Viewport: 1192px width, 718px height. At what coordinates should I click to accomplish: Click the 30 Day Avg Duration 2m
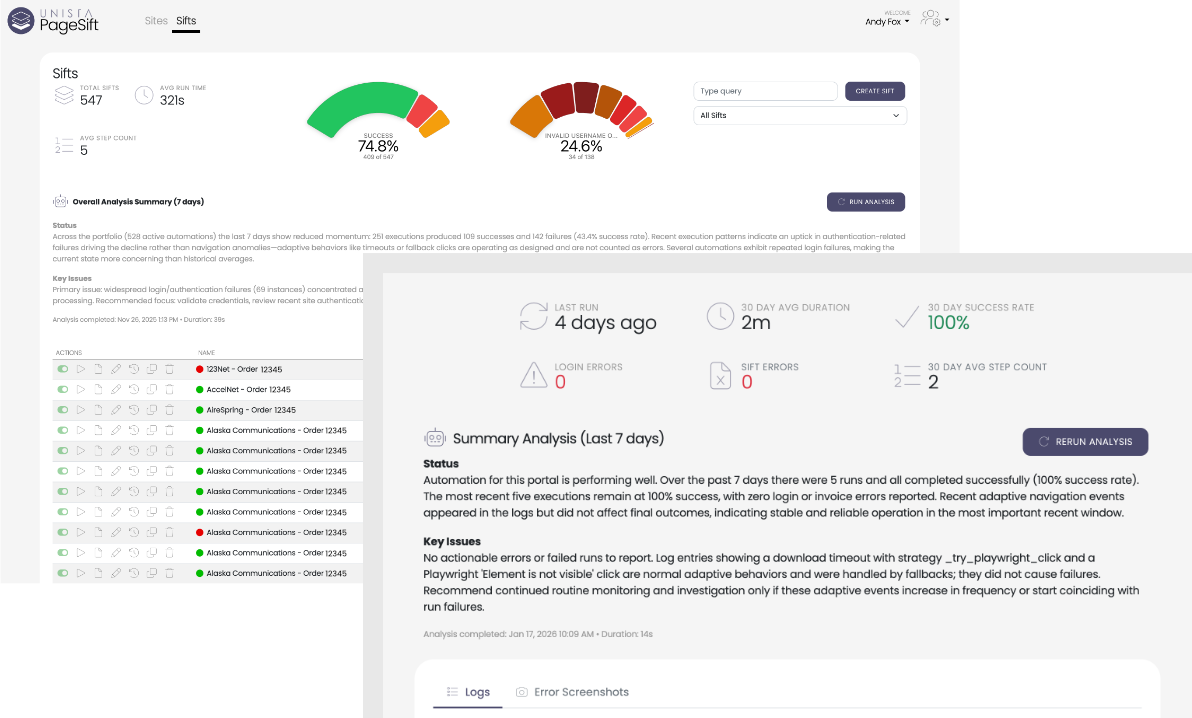(x=756, y=322)
